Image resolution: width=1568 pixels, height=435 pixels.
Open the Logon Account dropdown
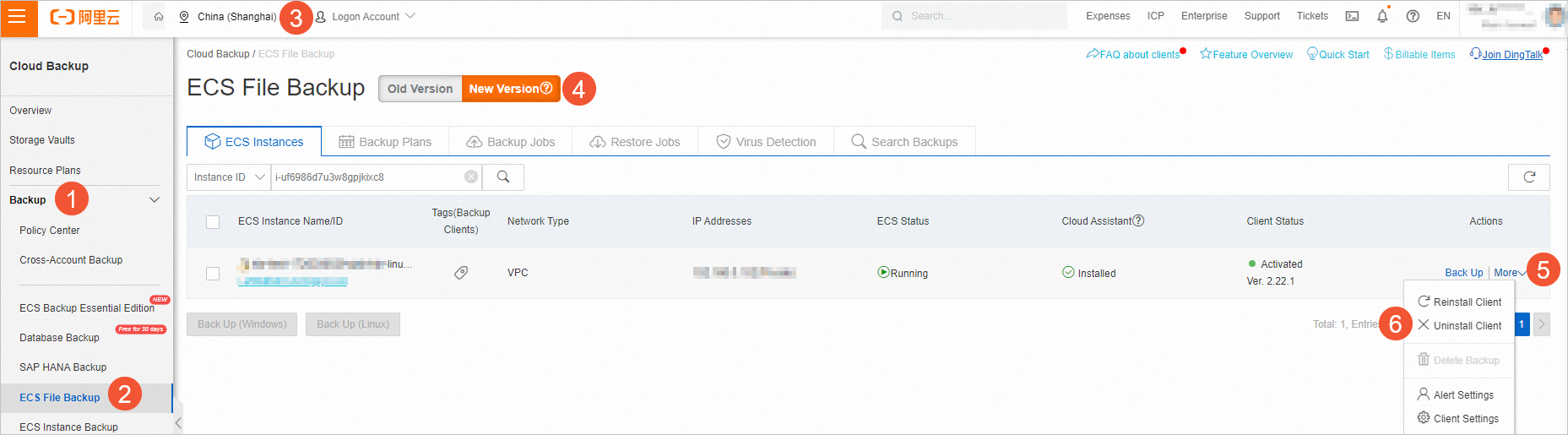click(x=365, y=17)
